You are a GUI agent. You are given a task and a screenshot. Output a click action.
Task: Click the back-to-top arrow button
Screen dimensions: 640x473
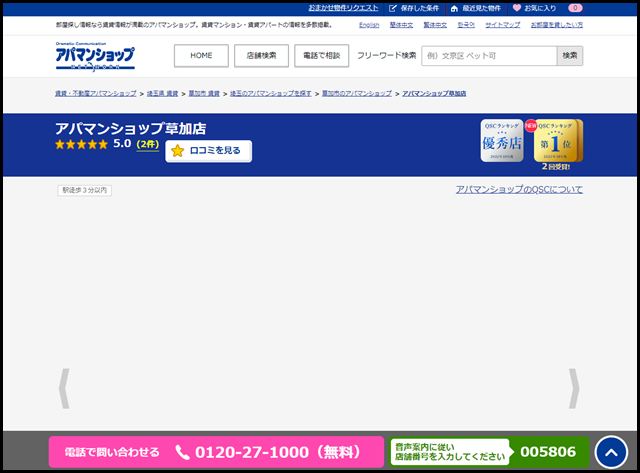[611, 452]
